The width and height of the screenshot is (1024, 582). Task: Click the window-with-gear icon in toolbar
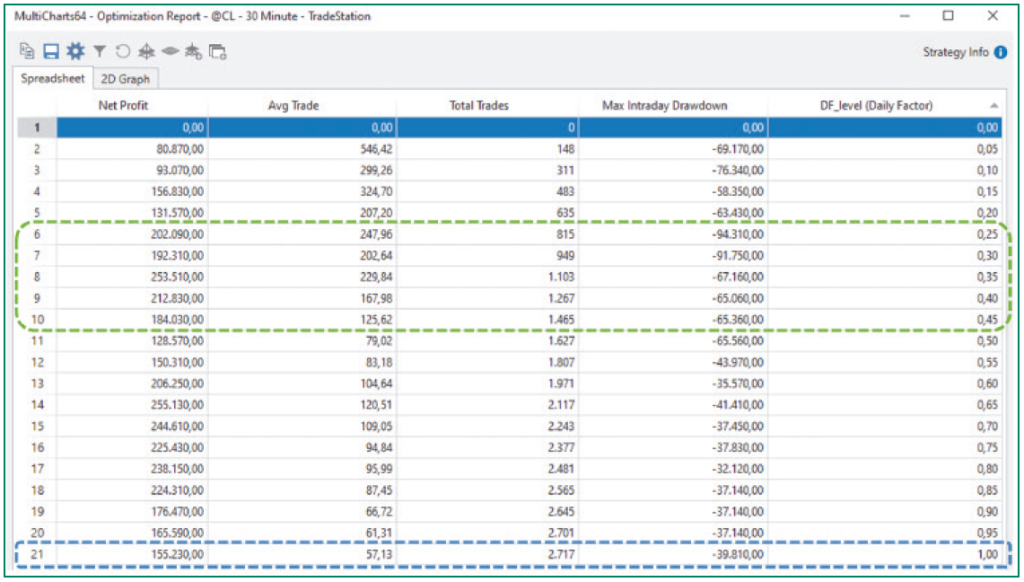pyautogui.click(x=217, y=52)
